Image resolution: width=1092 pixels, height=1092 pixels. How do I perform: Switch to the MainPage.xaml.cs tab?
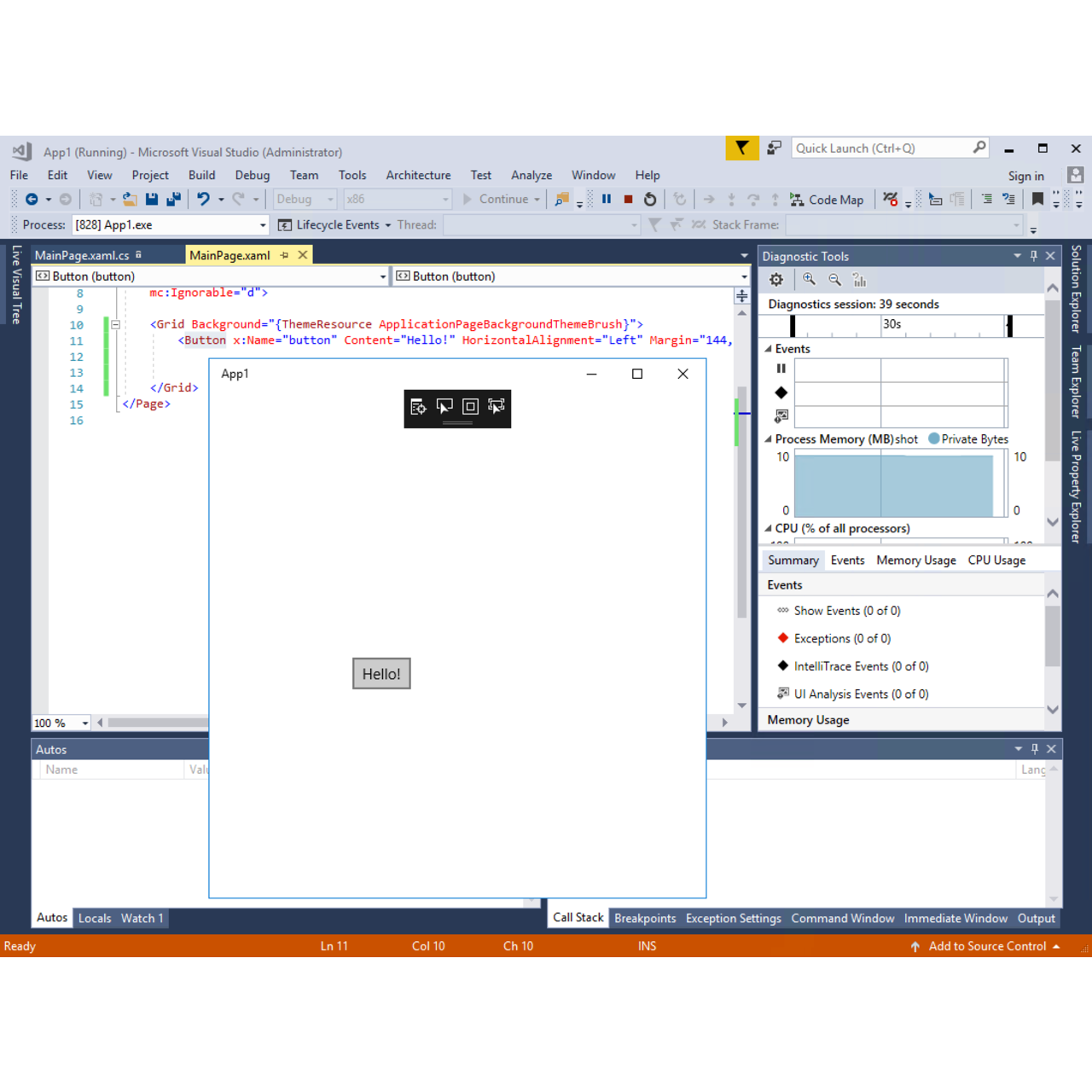click(x=82, y=254)
